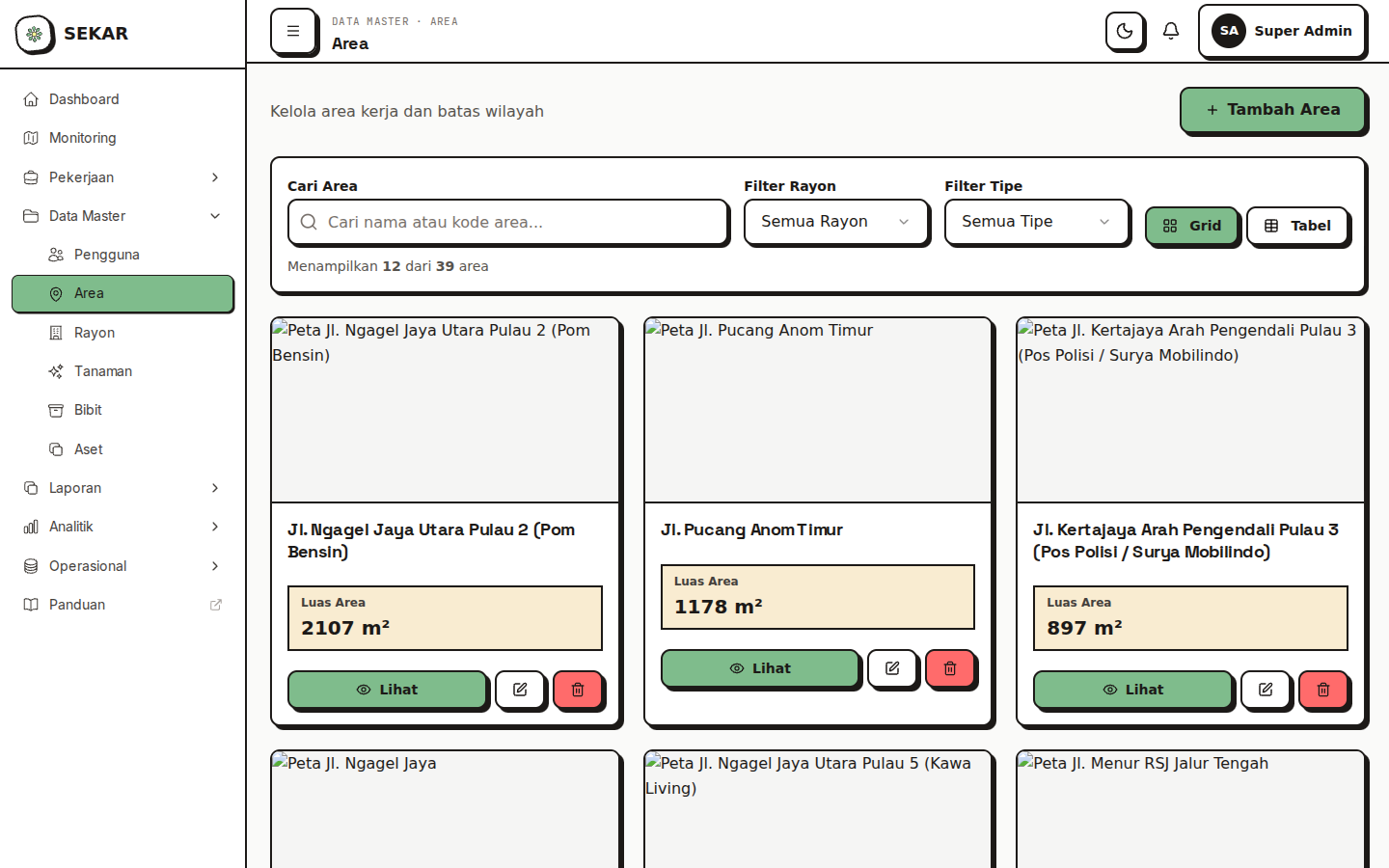View the Jl. Pucang Anom Timur area via Lihat
The width and height of the screenshot is (1389, 868).
(x=760, y=668)
